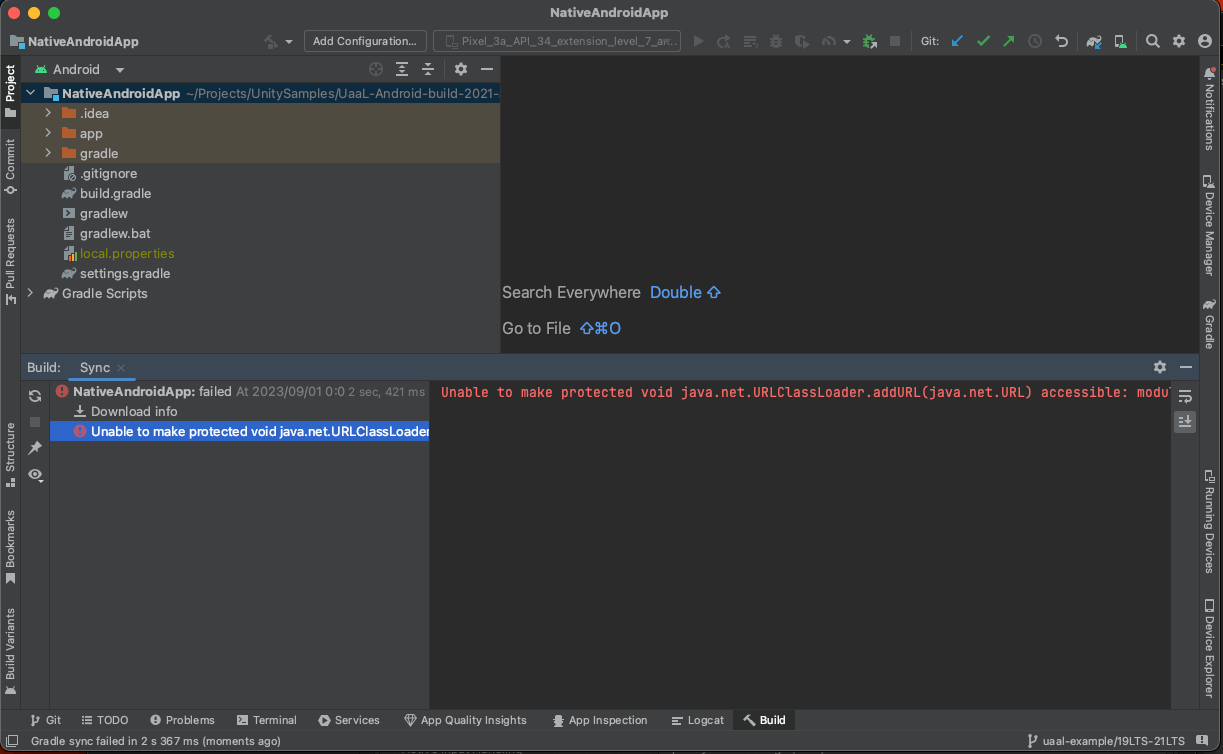This screenshot has width=1223, height=754.
Task: Click Git Commit green checkmark
Action: [983, 41]
